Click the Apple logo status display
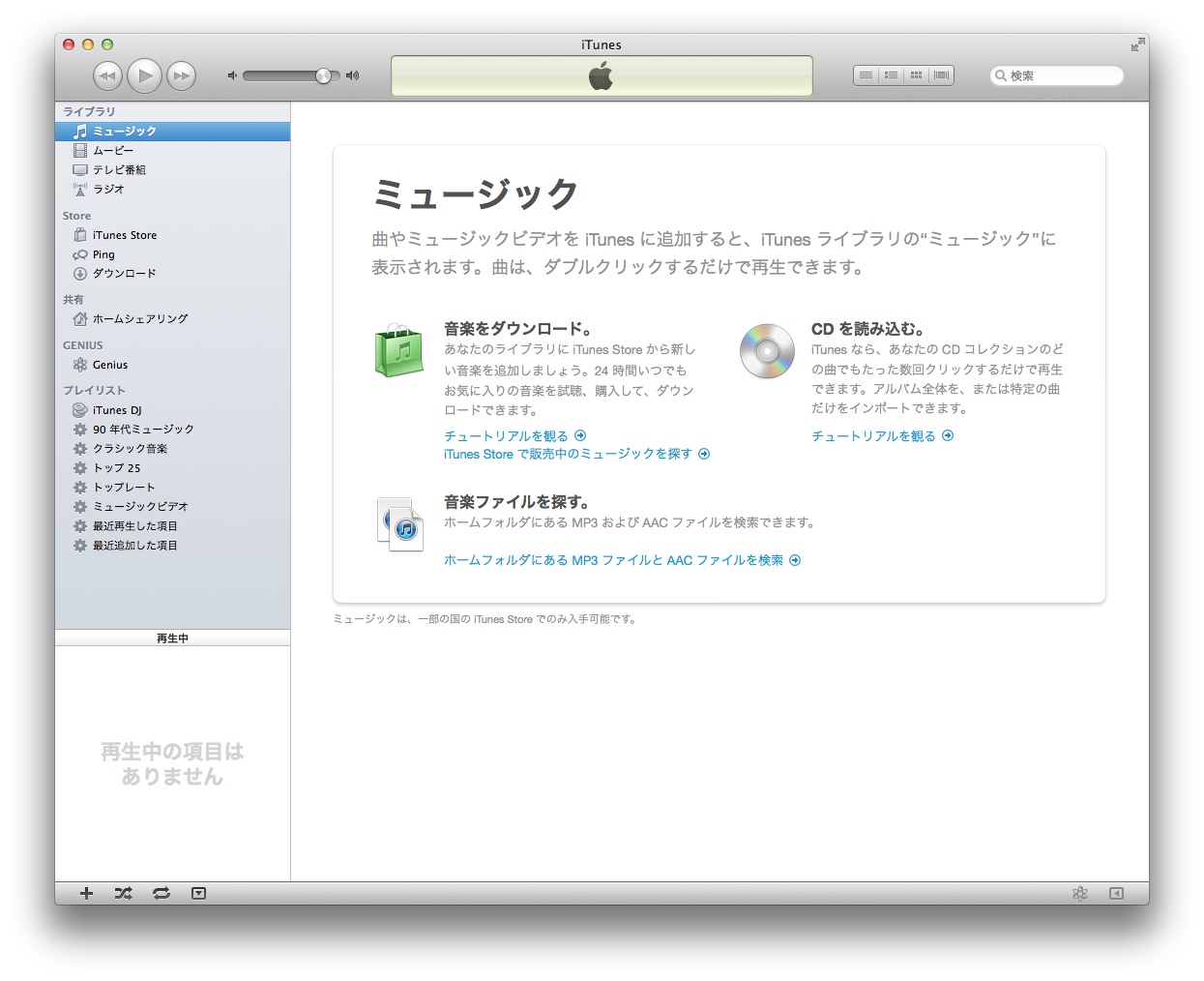 (602, 76)
